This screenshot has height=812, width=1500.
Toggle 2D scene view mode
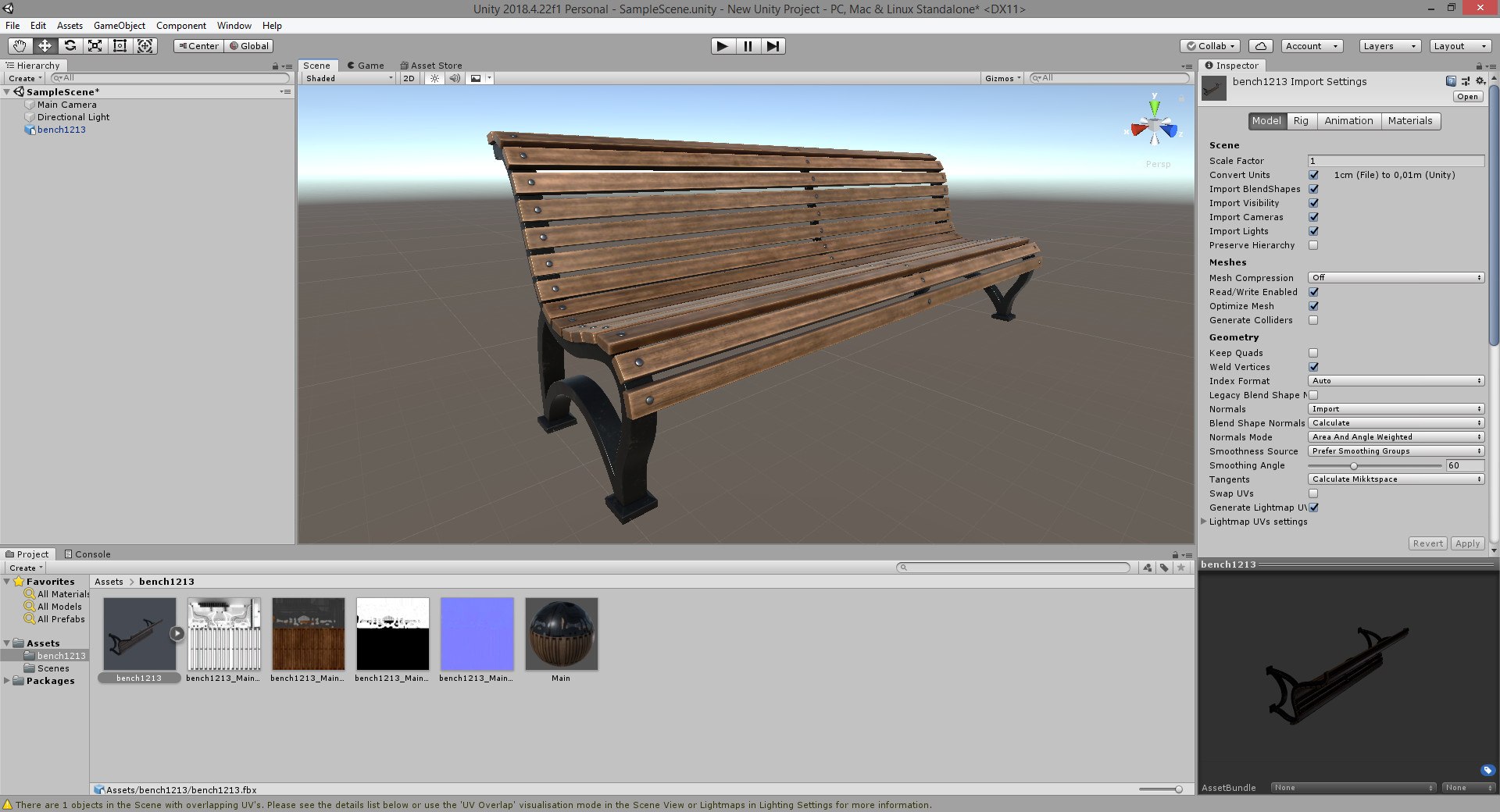409,78
